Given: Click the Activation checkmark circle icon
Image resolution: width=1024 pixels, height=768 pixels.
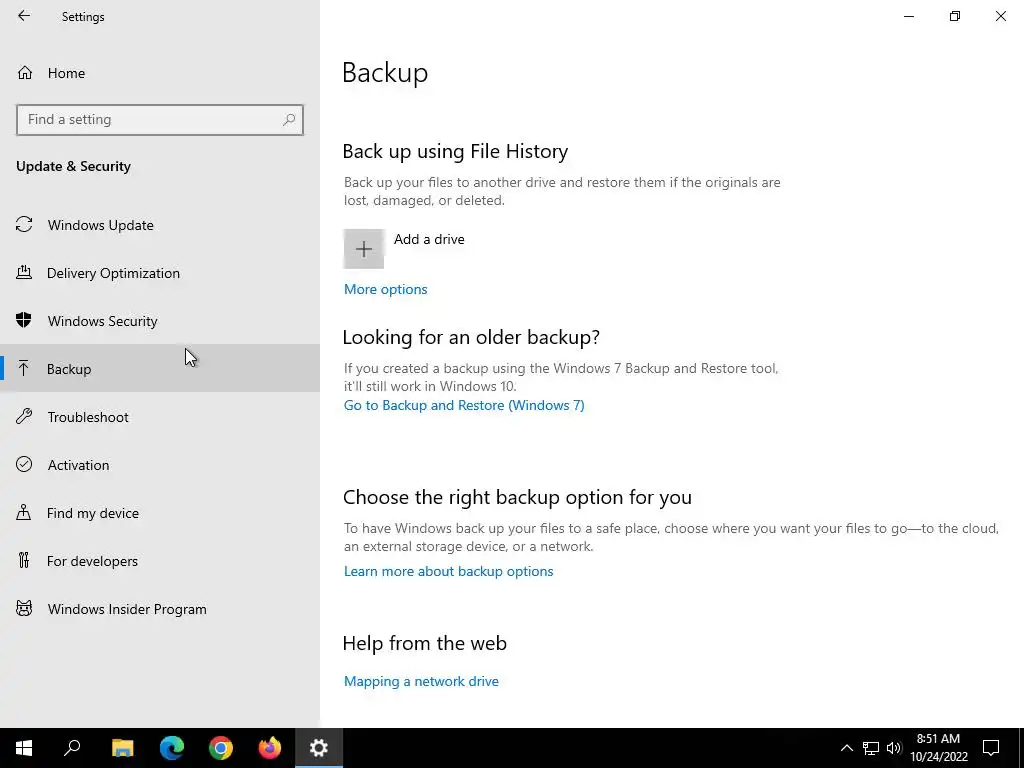Looking at the screenshot, I should pyautogui.click(x=24, y=464).
